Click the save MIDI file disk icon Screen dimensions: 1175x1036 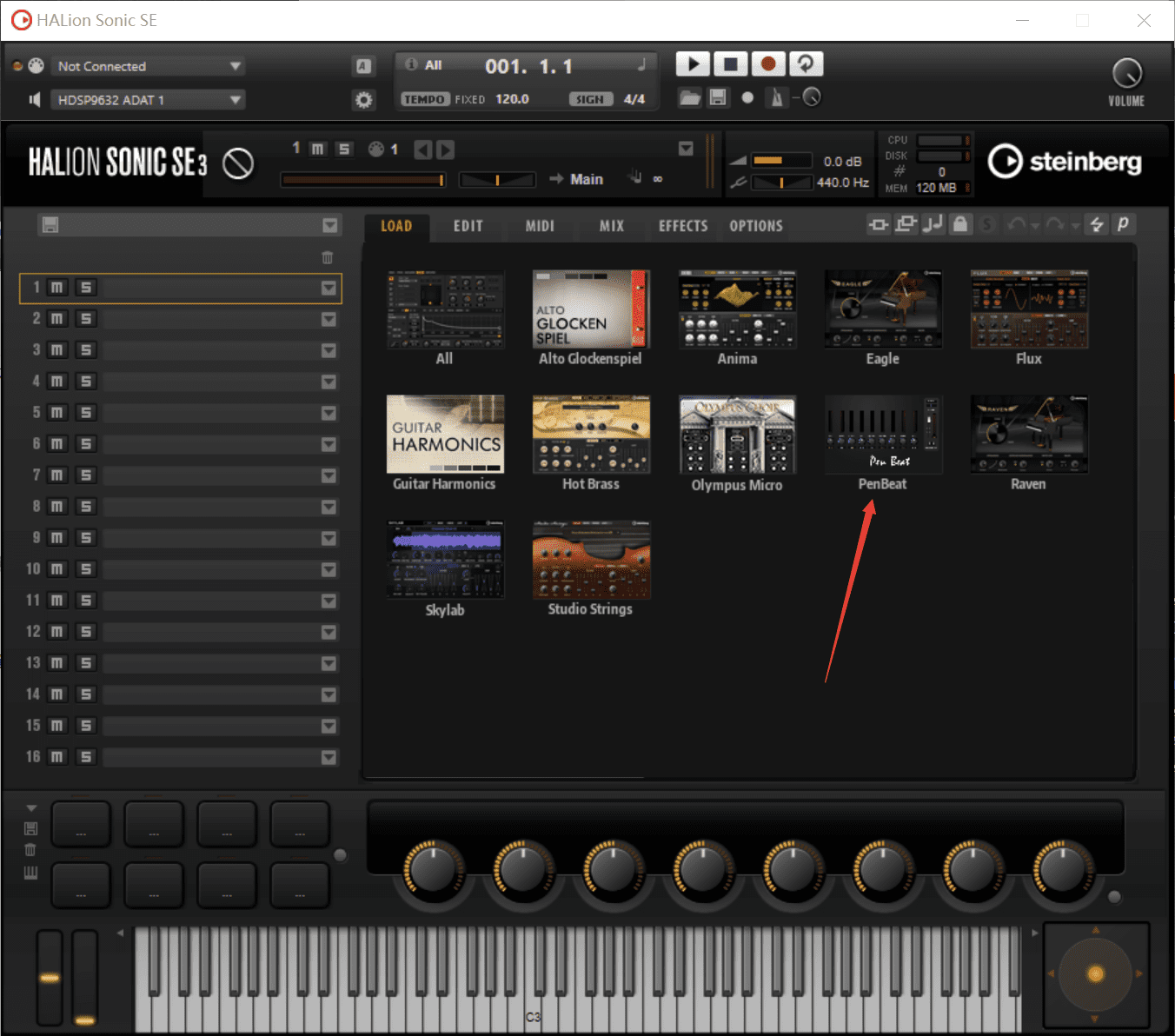coord(718,97)
